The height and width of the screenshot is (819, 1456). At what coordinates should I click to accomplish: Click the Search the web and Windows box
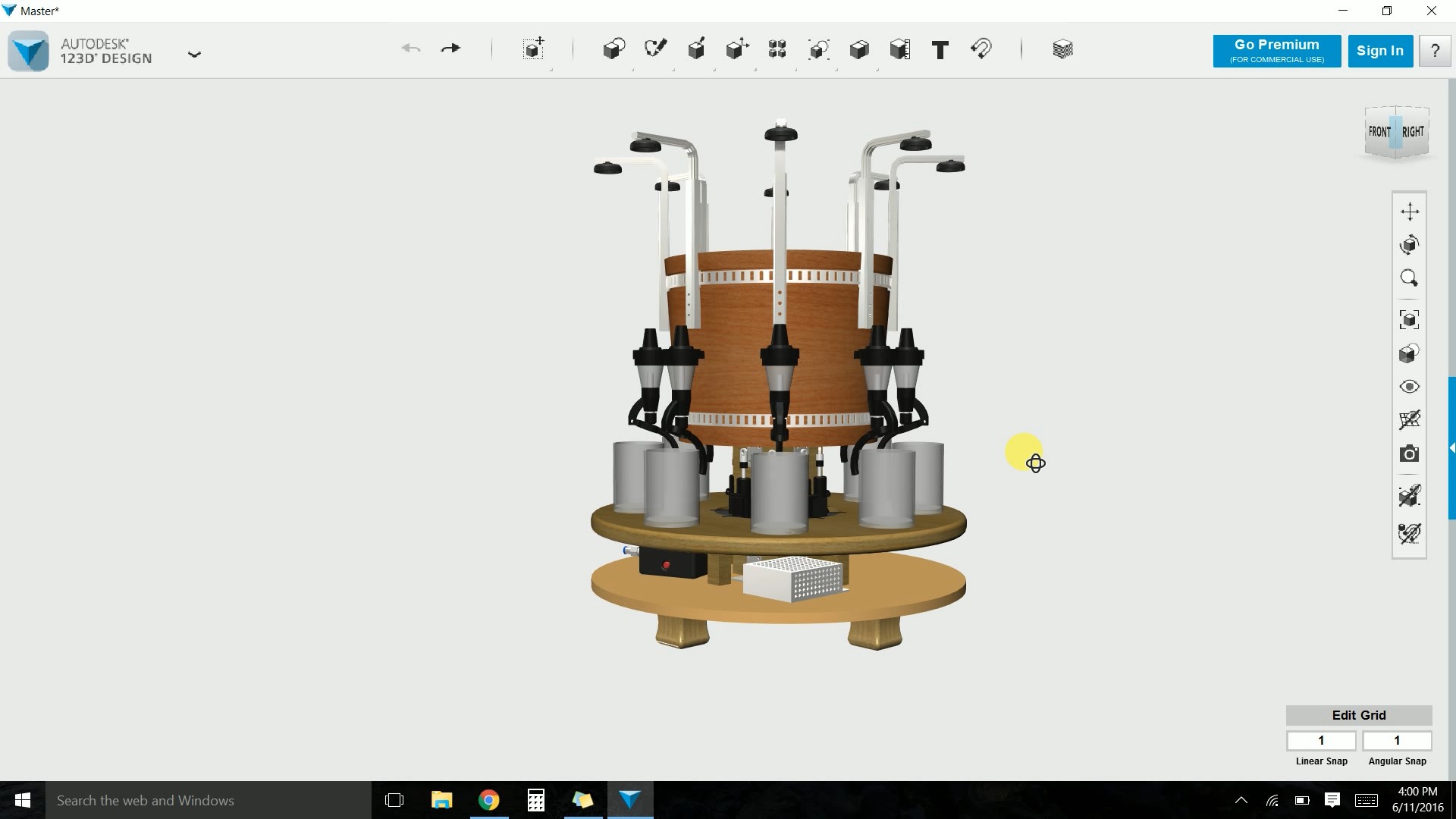coord(209,800)
